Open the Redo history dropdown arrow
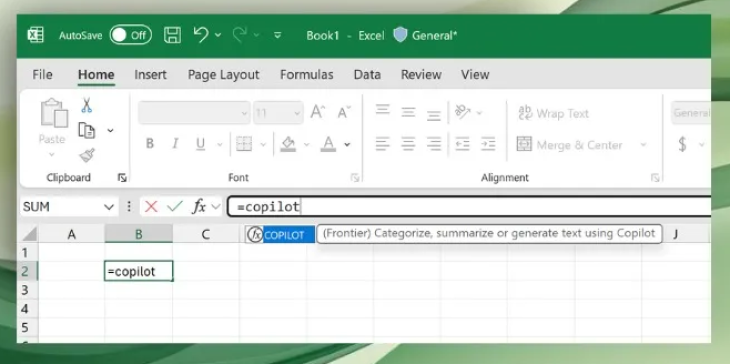The image size is (730, 364). coord(257,35)
